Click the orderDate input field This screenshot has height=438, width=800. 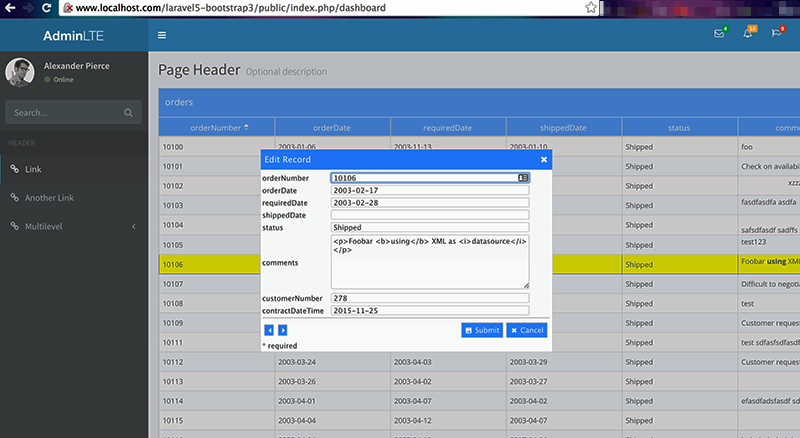[430, 190]
